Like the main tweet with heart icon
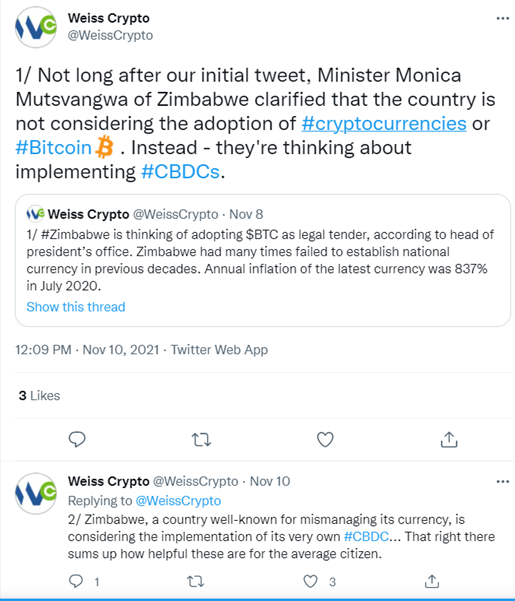The image size is (515, 601). (x=325, y=440)
